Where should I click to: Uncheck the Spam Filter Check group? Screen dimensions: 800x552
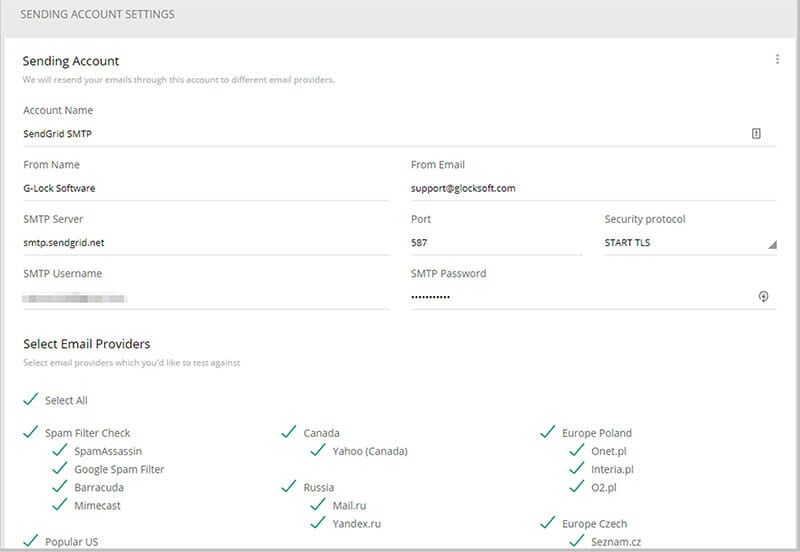pyautogui.click(x=31, y=432)
